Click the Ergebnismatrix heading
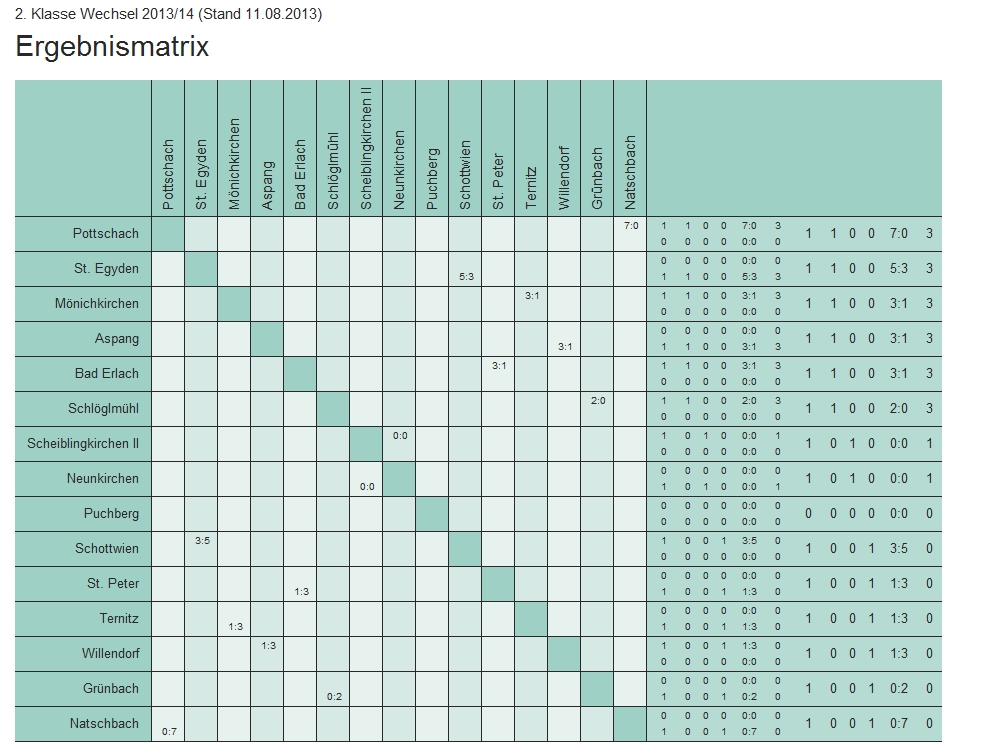 pyautogui.click(x=112, y=47)
